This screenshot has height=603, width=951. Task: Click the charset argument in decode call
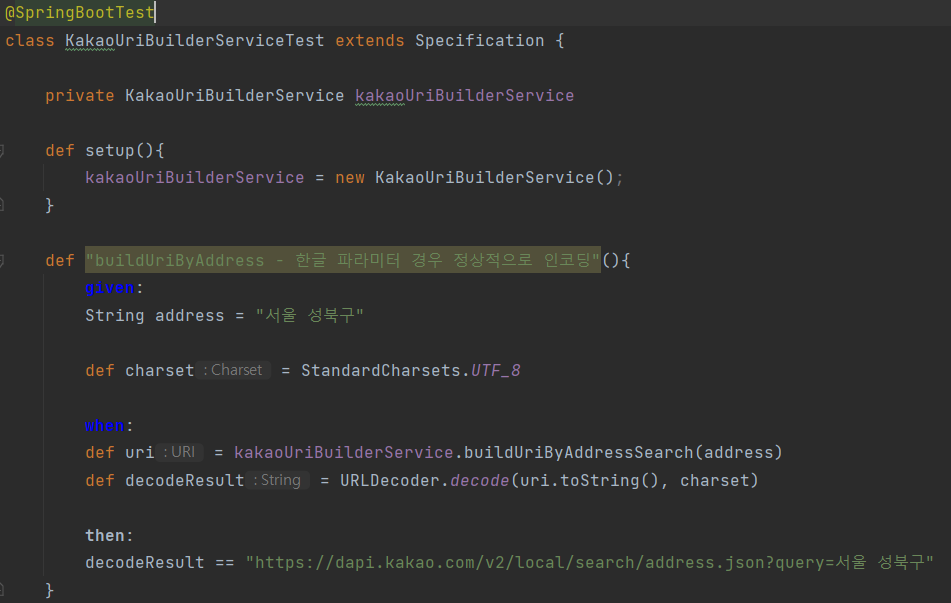[x=714, y=480]
